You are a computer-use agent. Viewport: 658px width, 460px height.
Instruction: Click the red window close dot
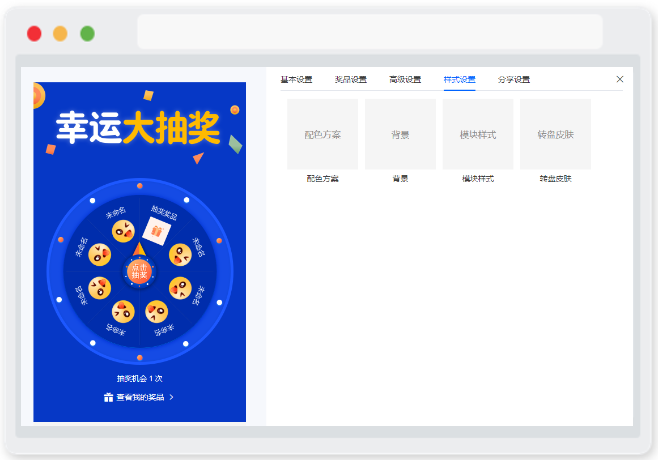coord(34,34)
